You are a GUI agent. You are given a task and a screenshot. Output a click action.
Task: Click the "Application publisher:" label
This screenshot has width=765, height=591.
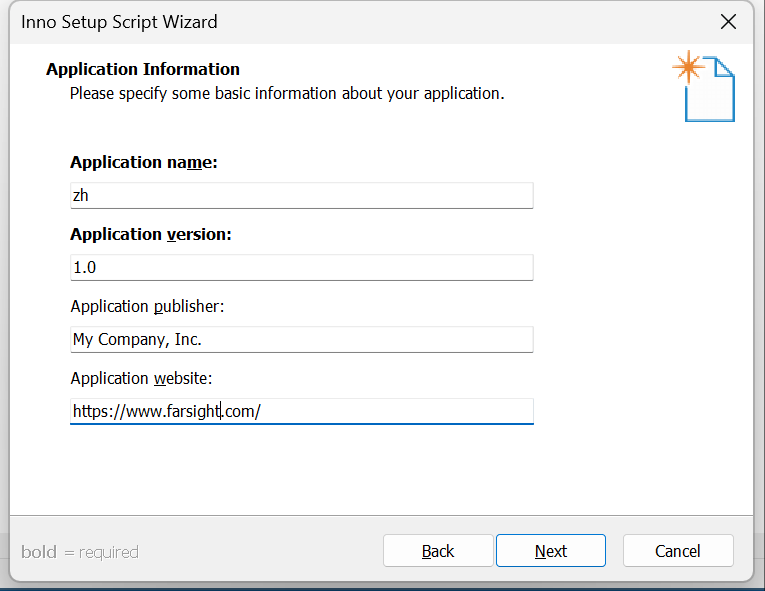[147, 306]
